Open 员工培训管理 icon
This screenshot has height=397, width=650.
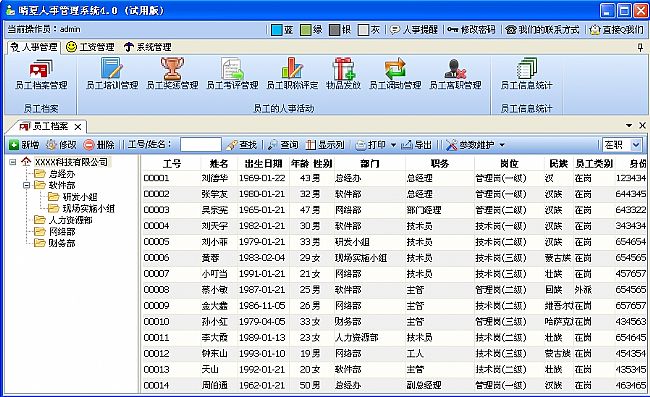point(112,75)
